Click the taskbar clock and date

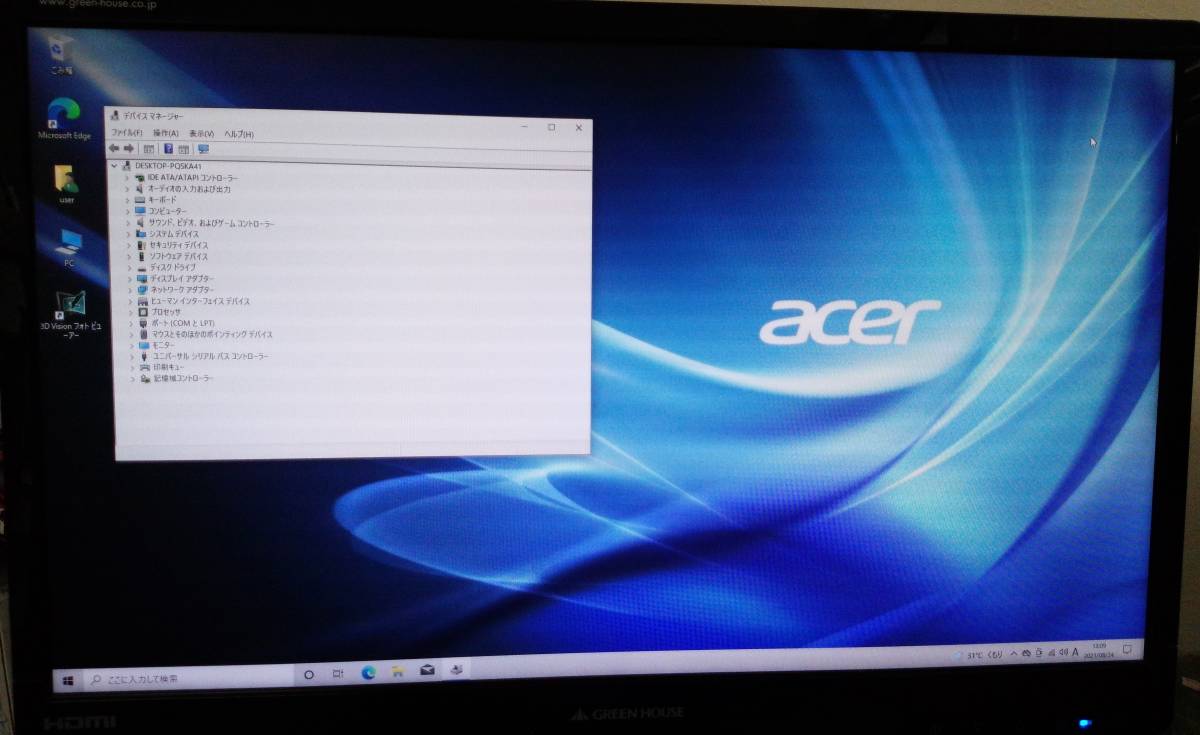[x=1101, y=649]
